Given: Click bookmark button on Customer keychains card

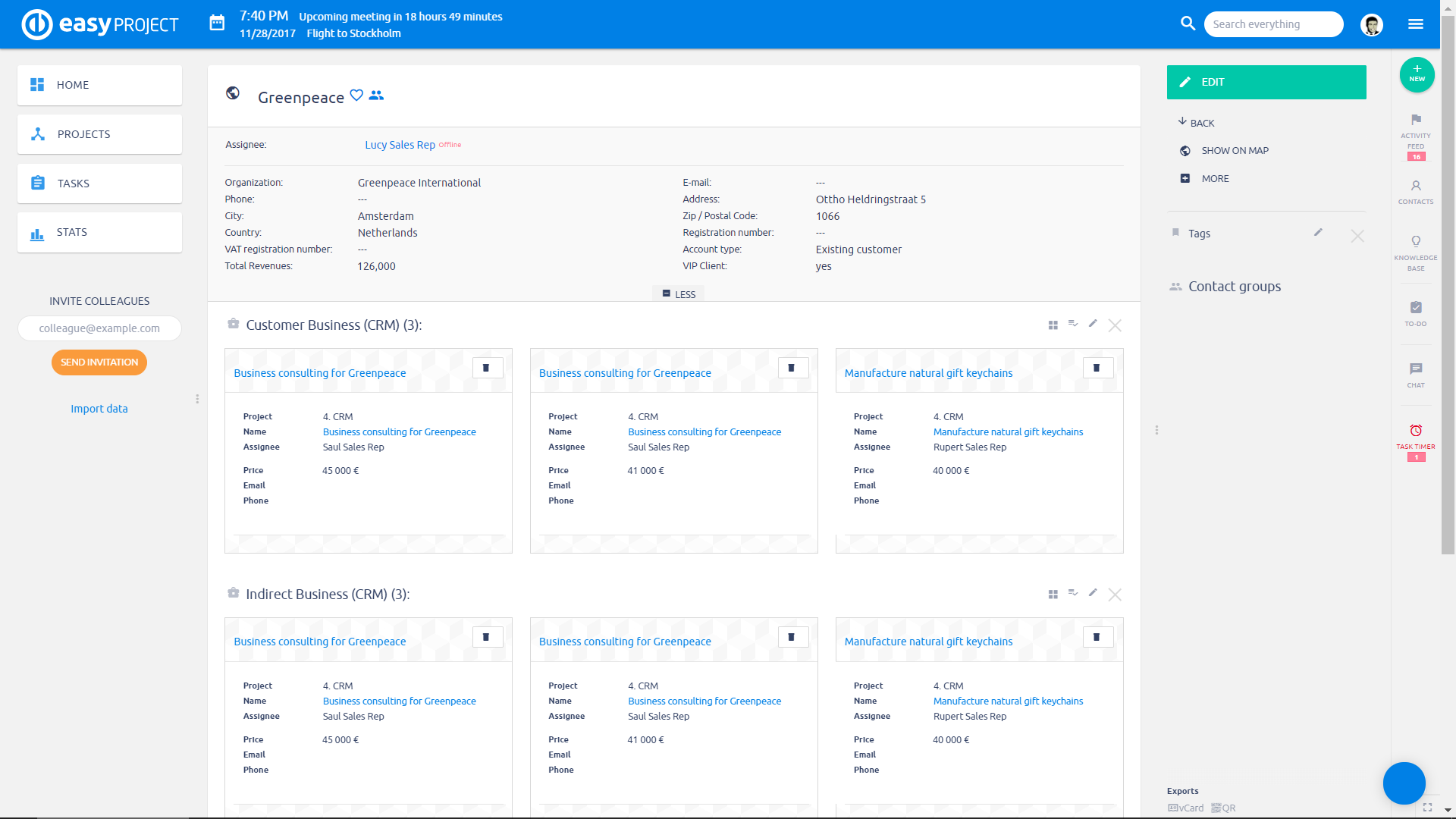Looking at the screenshot, I should point(1097,368).
